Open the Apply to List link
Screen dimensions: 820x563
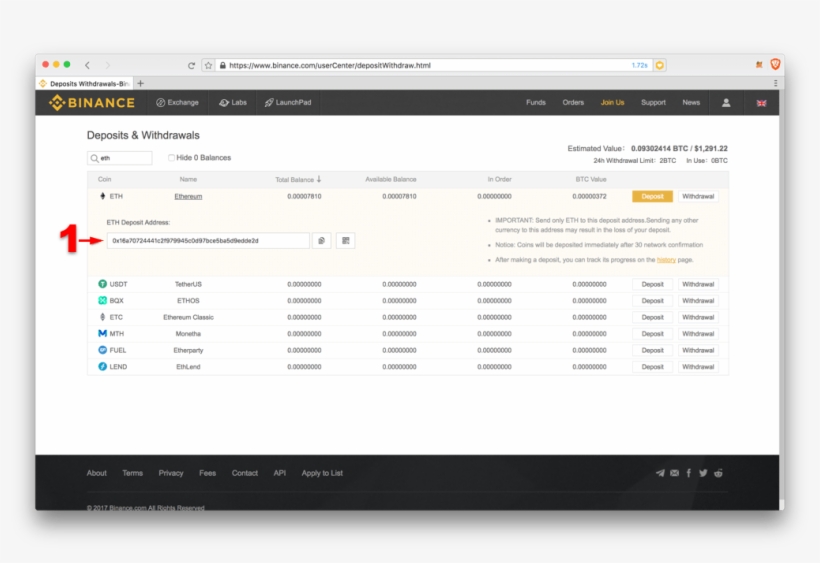pos(322,473)
